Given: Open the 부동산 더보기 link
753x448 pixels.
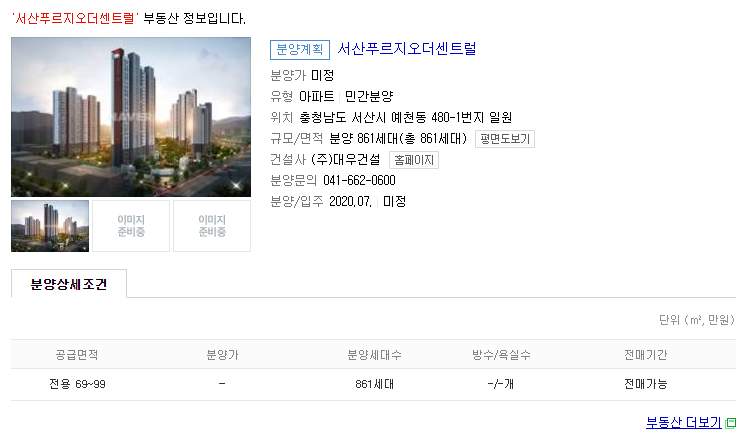Looking at the screenshot, I should (x=683, y=423).
